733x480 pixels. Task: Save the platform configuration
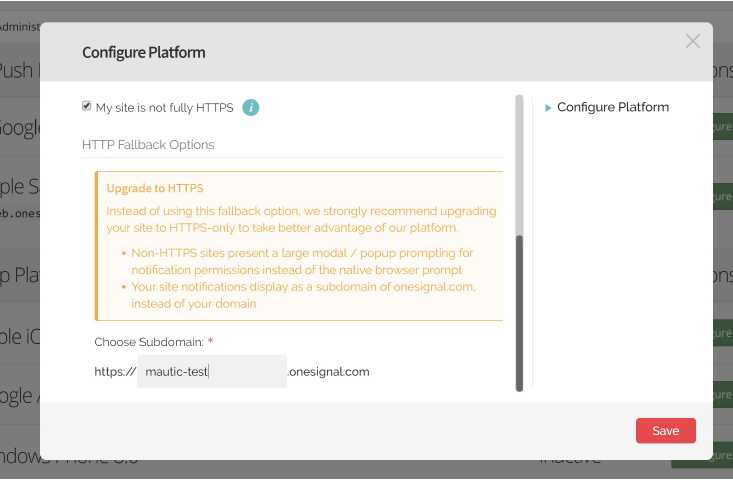(x=665, y=430)
